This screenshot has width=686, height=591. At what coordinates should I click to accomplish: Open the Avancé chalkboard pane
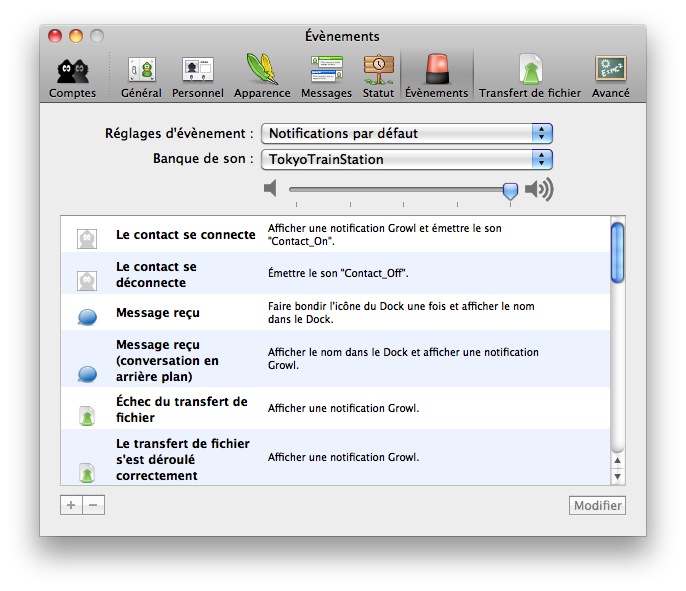pos(611,77)
